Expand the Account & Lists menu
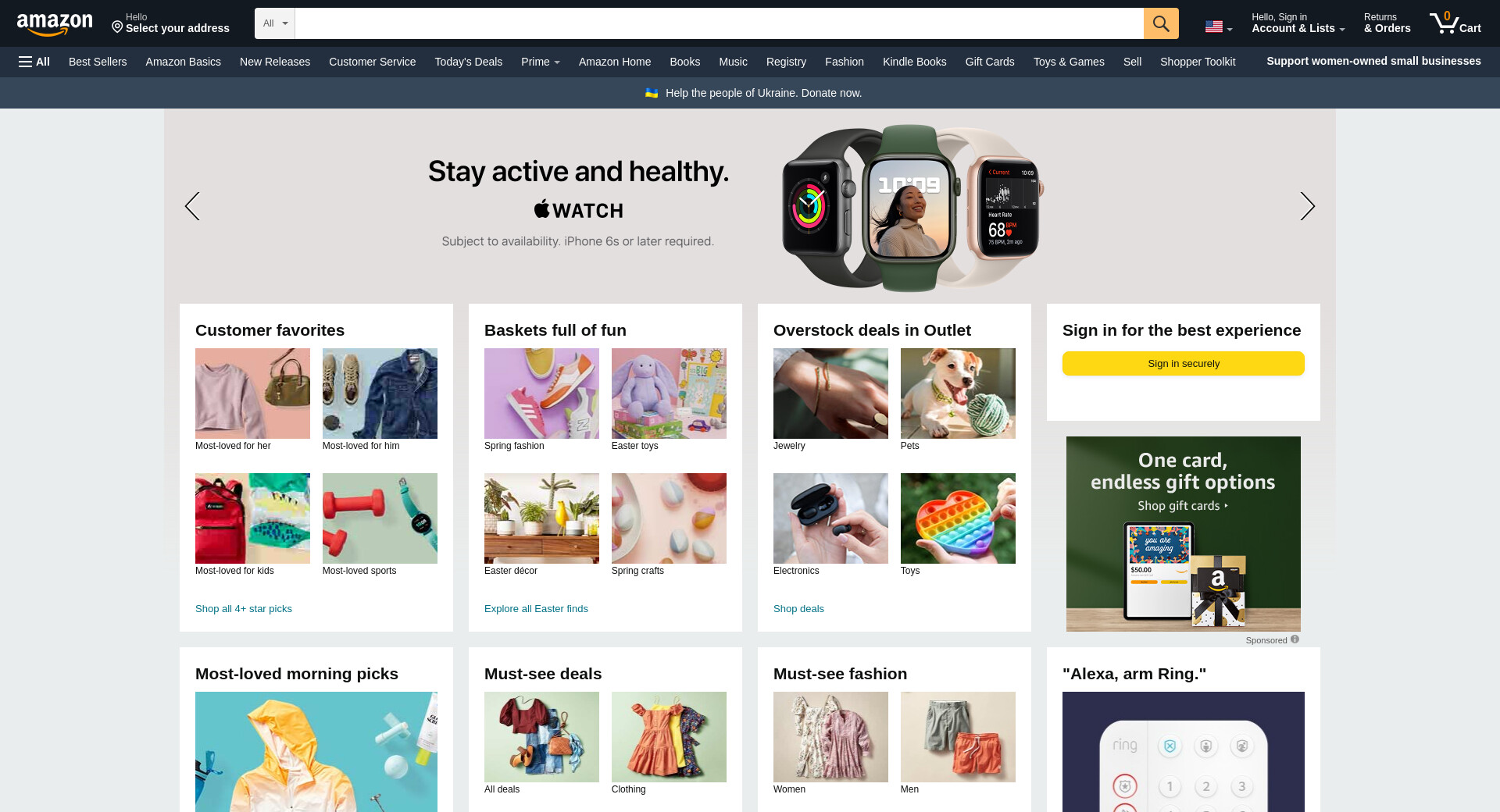 click(1298, 23)
